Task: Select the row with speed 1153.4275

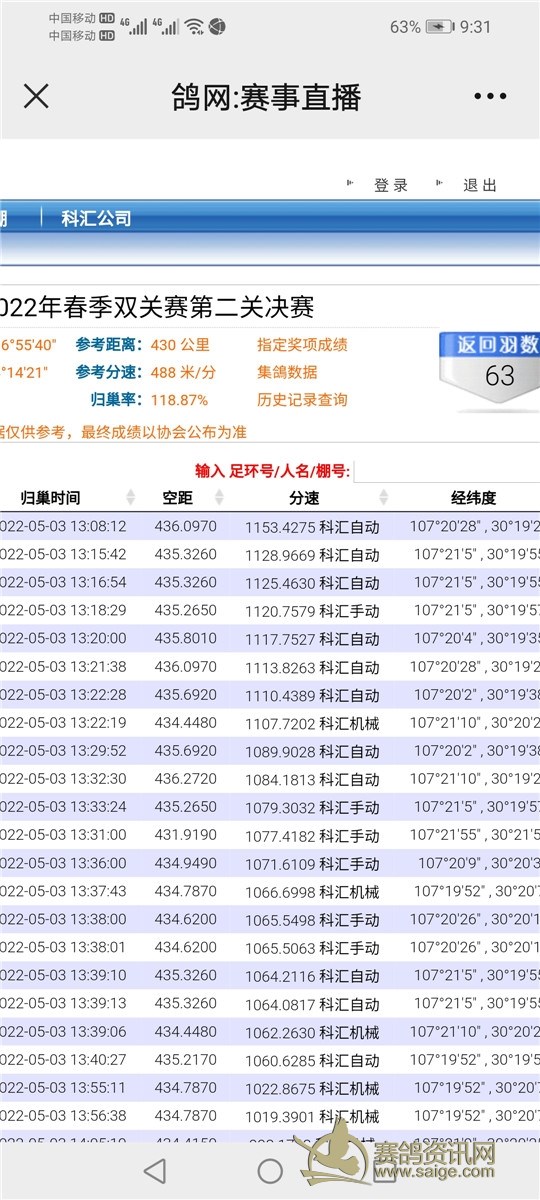Action: (x=270, y=526)
